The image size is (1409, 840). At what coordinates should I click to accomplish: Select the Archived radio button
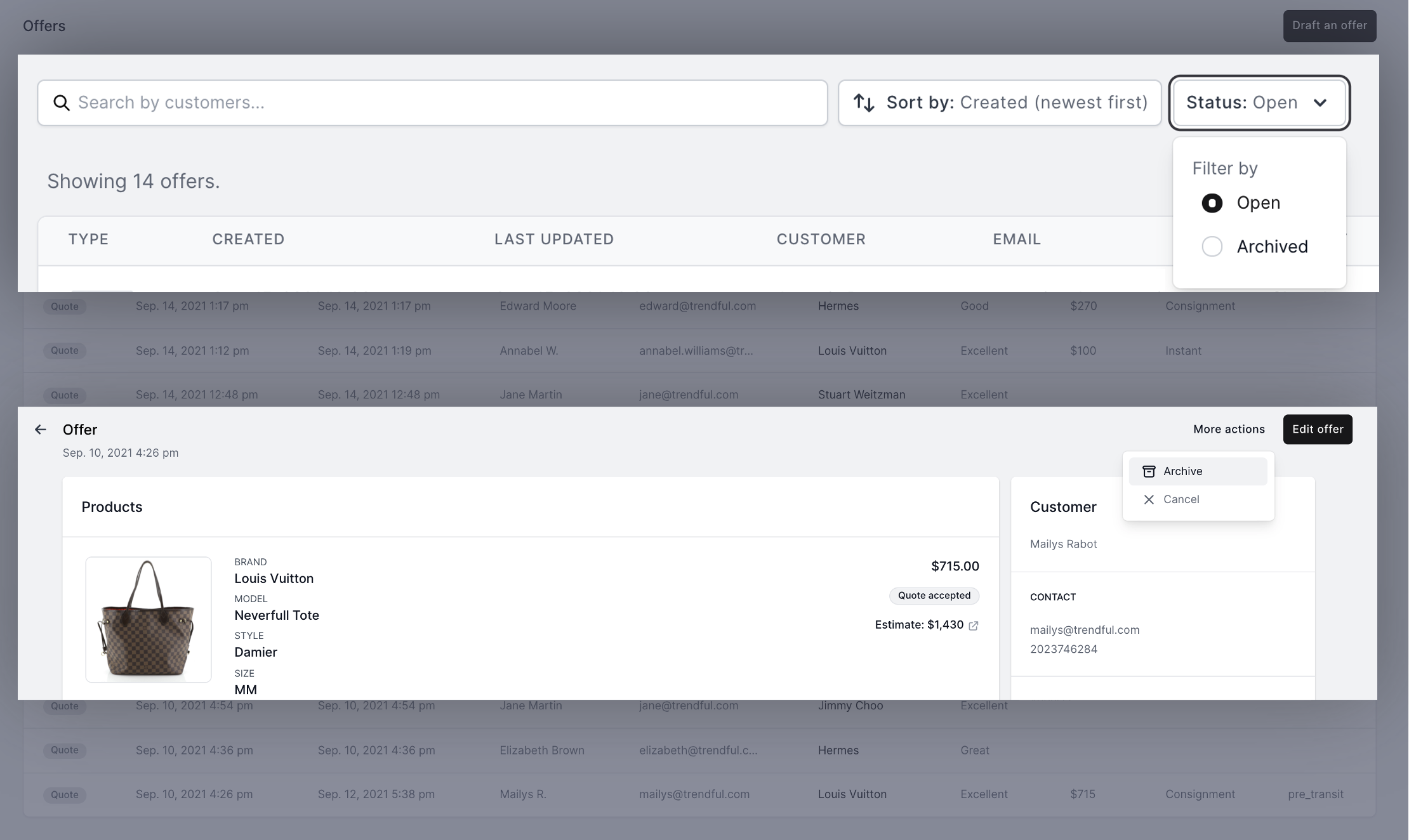(x=1212, y=246)
